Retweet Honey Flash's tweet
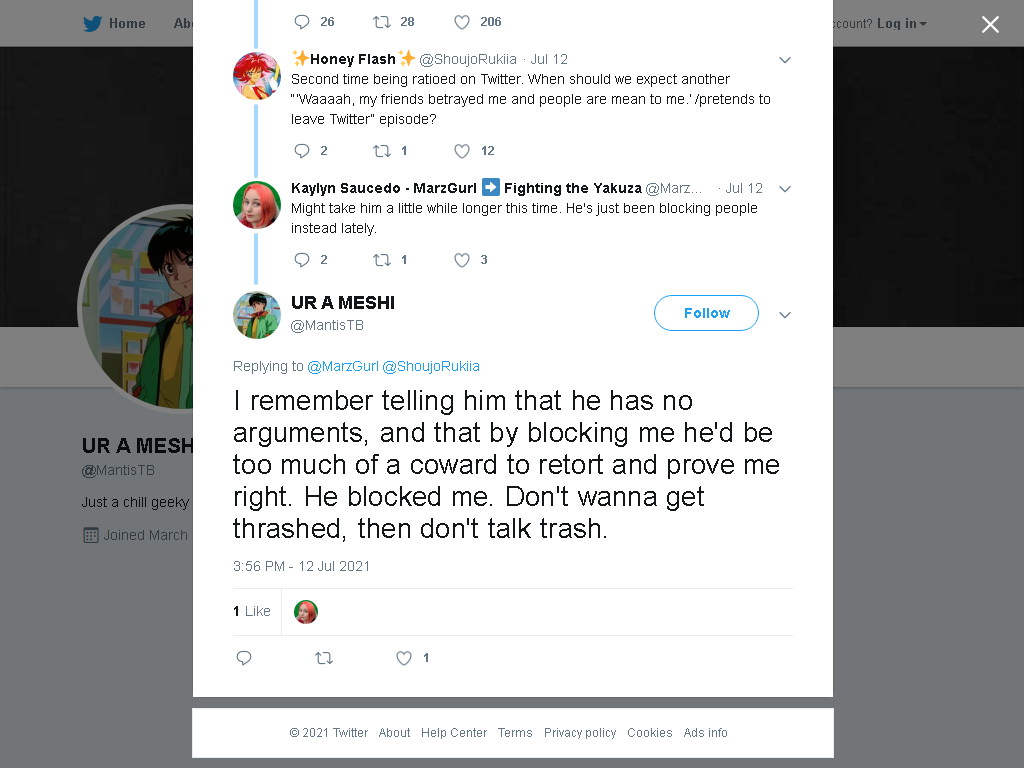1024x768 pixels. coord(381,151)
